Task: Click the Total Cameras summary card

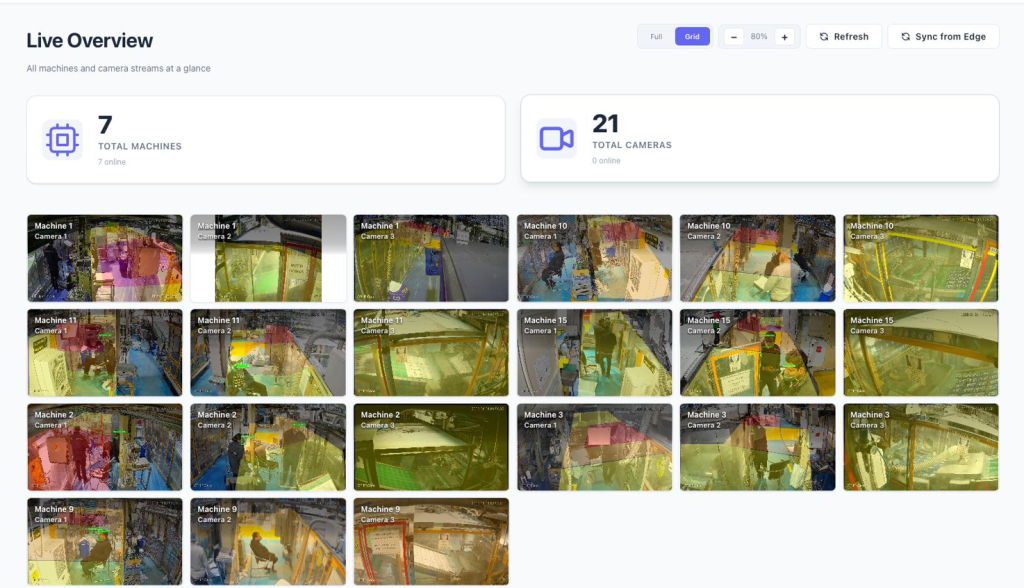Action: coord(759,139)
